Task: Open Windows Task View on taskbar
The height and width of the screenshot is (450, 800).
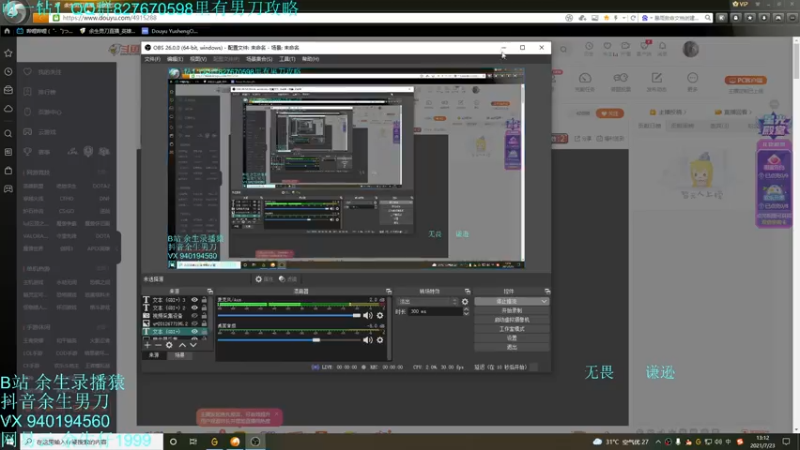Action: tap(193, 442)
